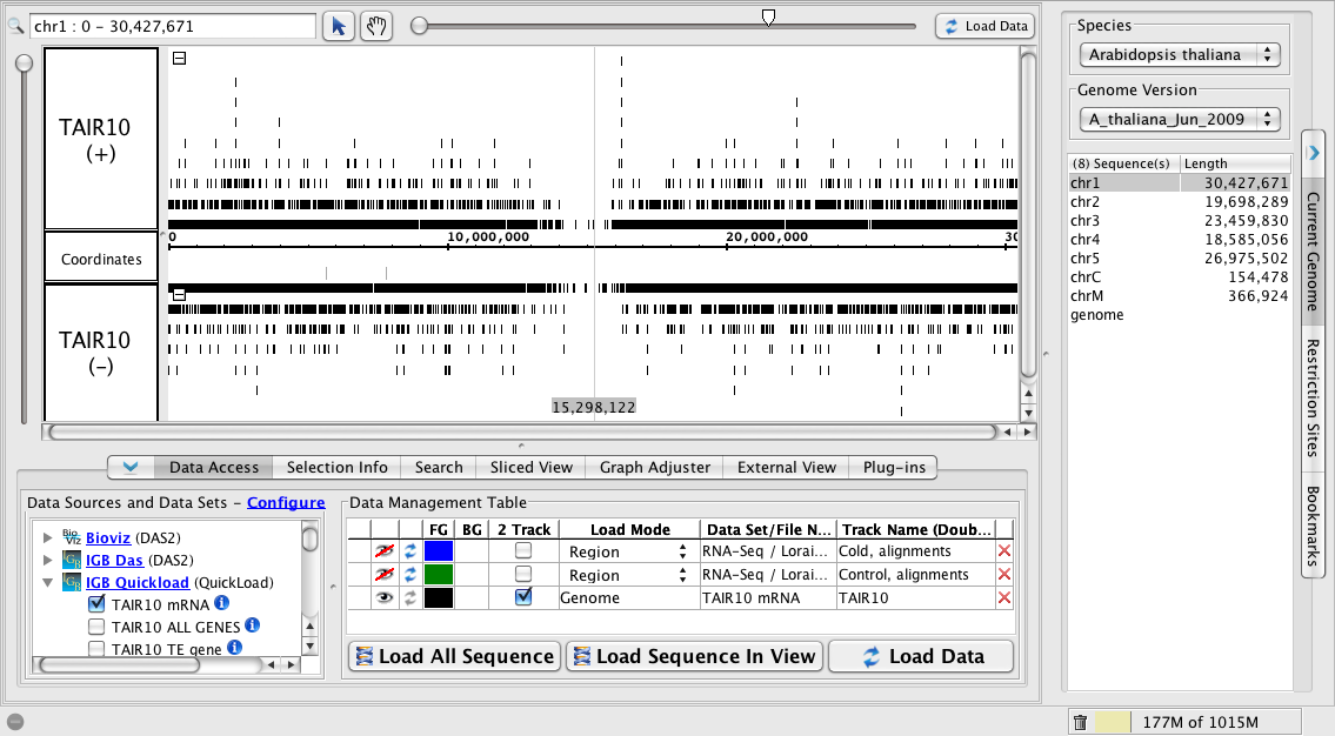Click the vertical zoom slider knob

click(24, 63)
